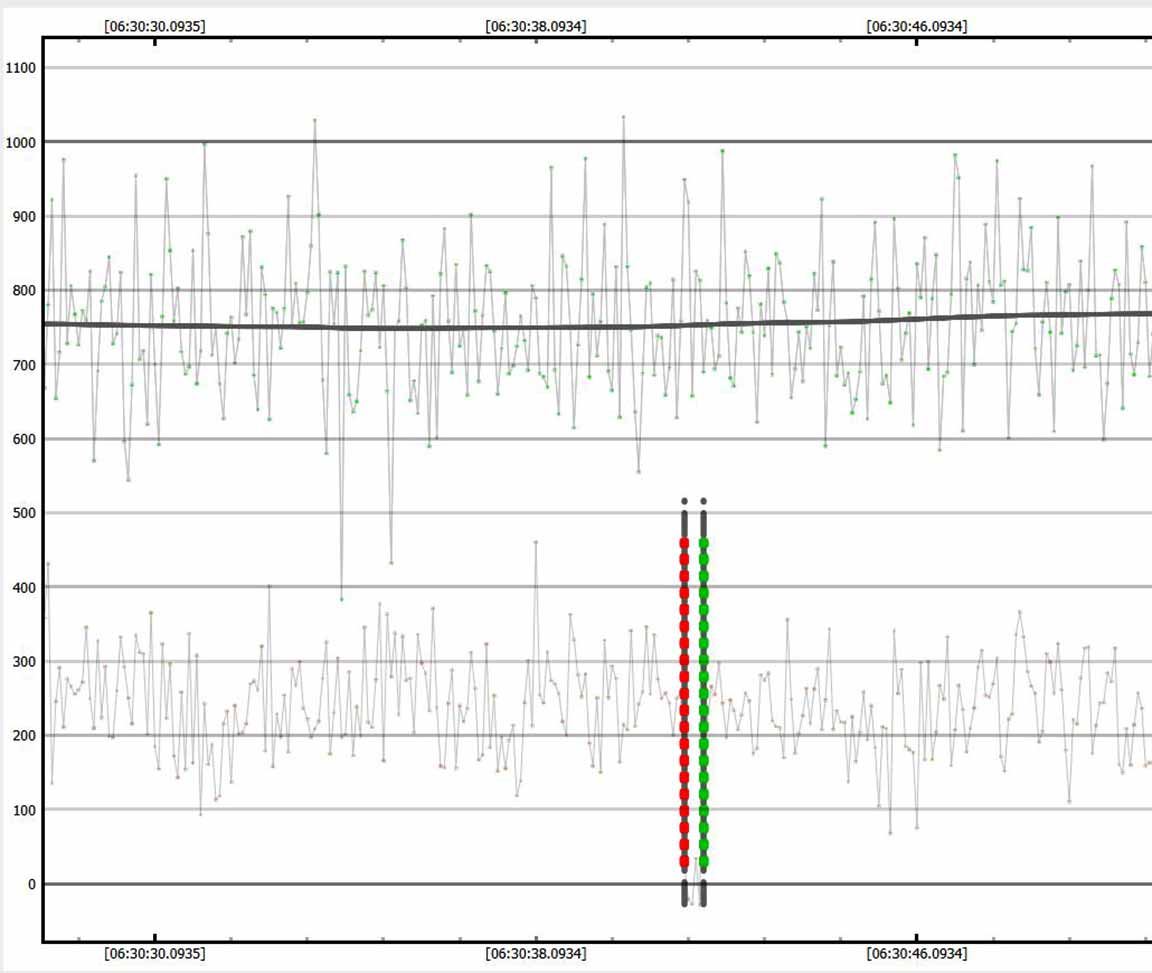Click the 100 y-axis label
1152x973 pixels.
(24, 811)
